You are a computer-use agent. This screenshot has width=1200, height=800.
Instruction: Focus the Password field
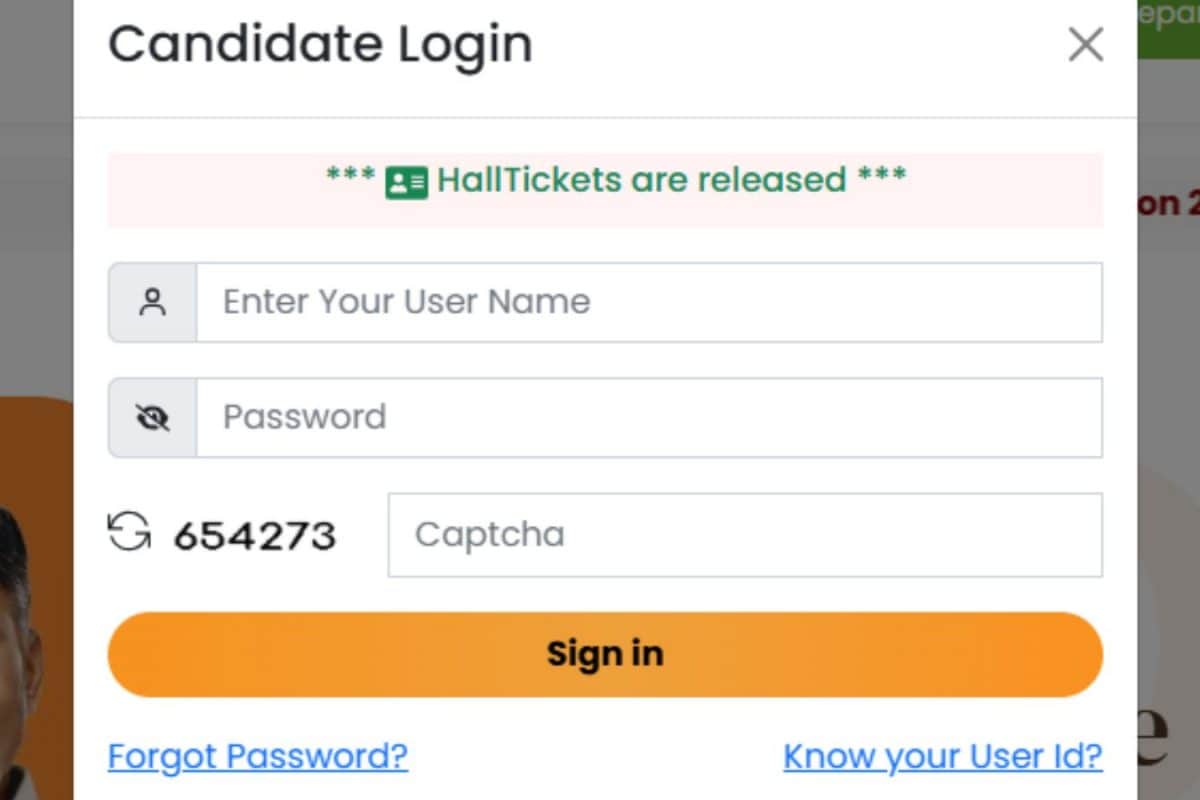[649, 417]
